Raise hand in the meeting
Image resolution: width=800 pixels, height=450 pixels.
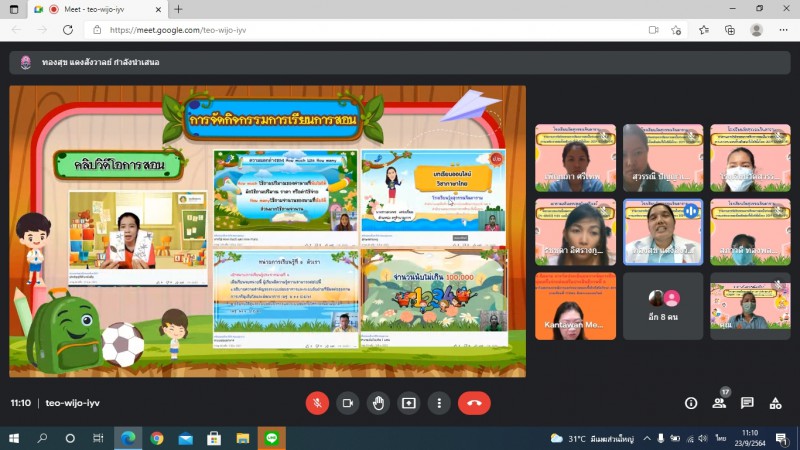click(378, 403)
